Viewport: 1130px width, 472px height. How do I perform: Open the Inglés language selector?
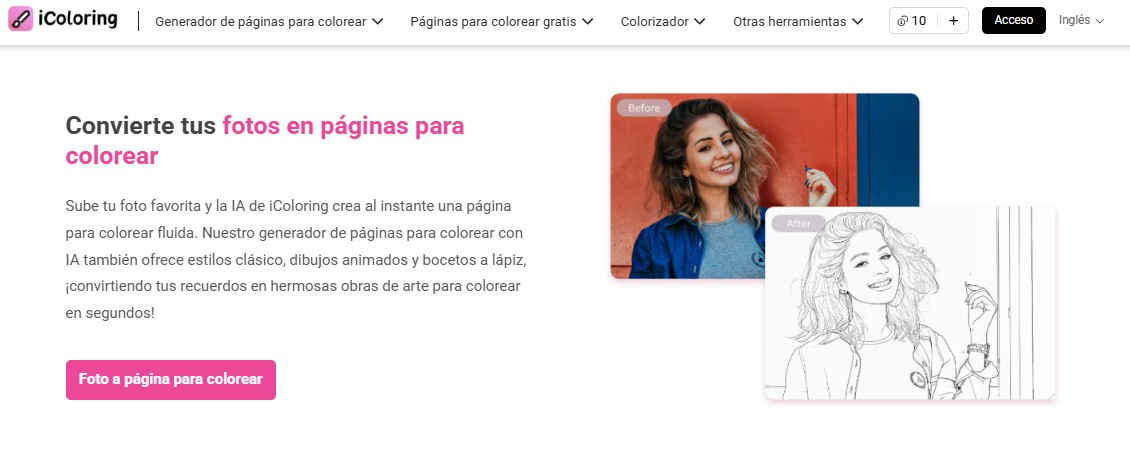tap(1081, 20)
